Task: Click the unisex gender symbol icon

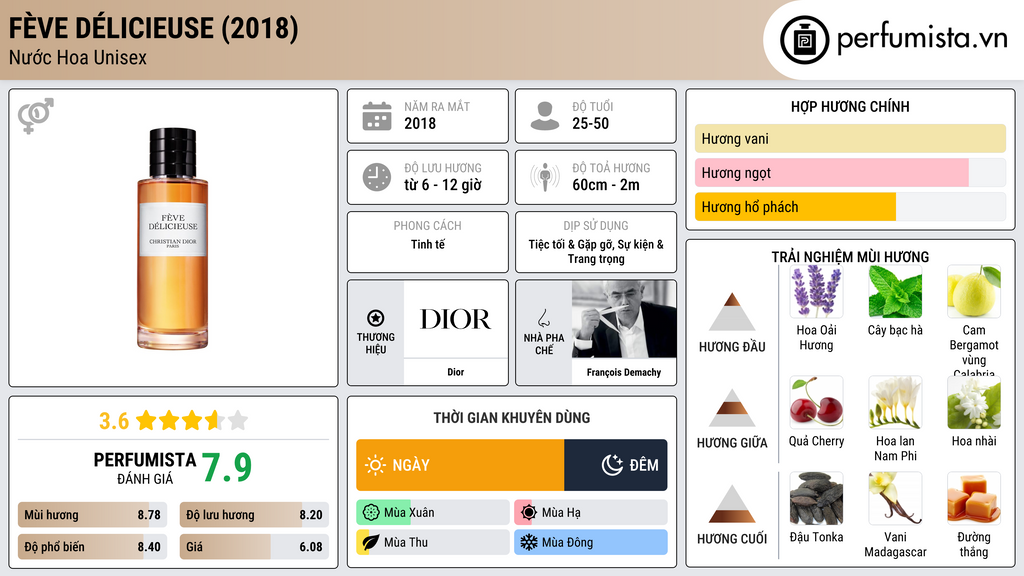Action: (35, 116)
